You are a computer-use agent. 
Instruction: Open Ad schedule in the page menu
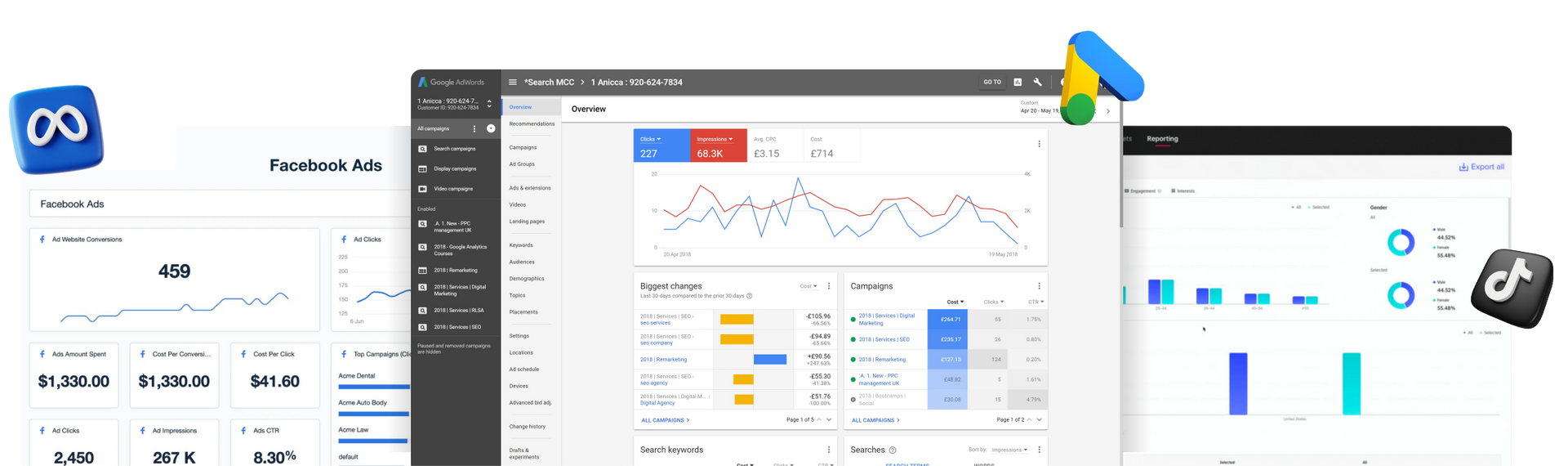pos(524,370)
